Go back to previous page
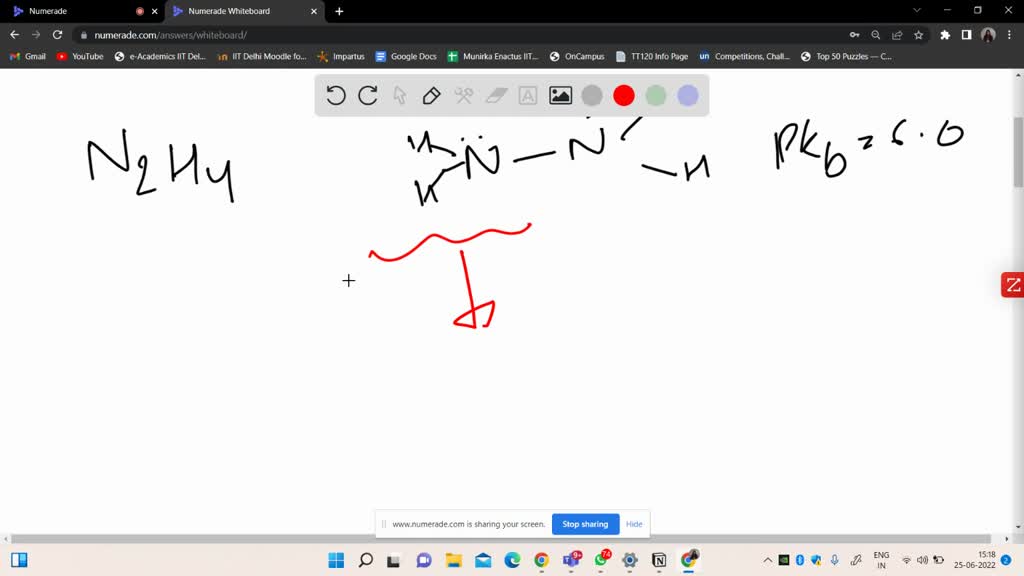This screenshot has width=1024, height=576. pos(14,35)
